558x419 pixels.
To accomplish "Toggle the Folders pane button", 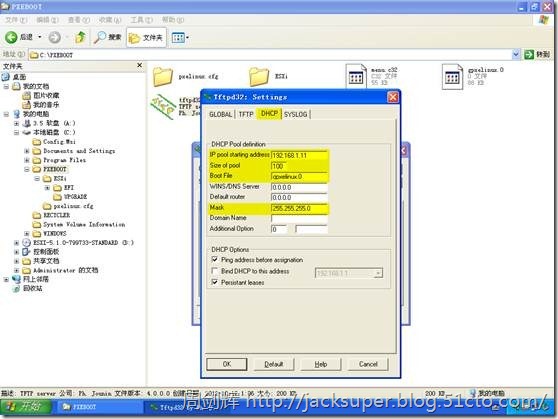I will tap(146, 37).
